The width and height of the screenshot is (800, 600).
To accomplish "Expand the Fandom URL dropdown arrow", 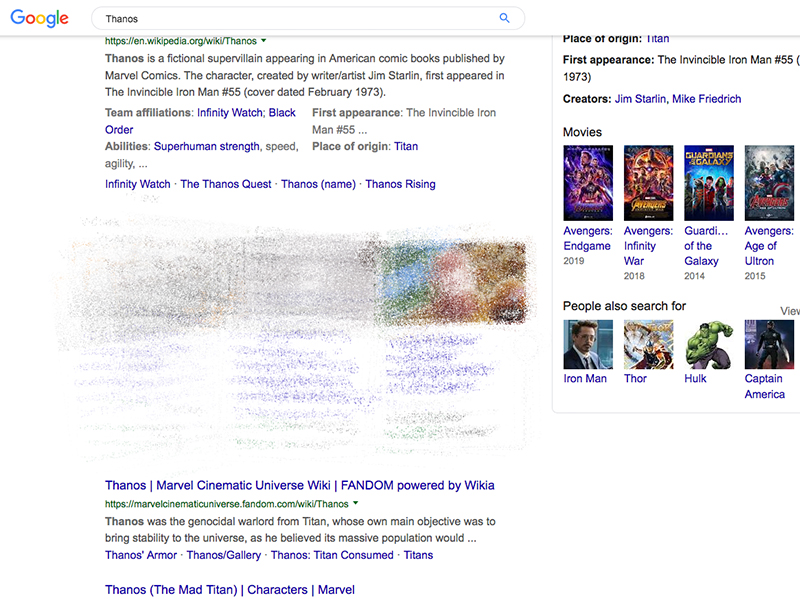I will 356,504.
